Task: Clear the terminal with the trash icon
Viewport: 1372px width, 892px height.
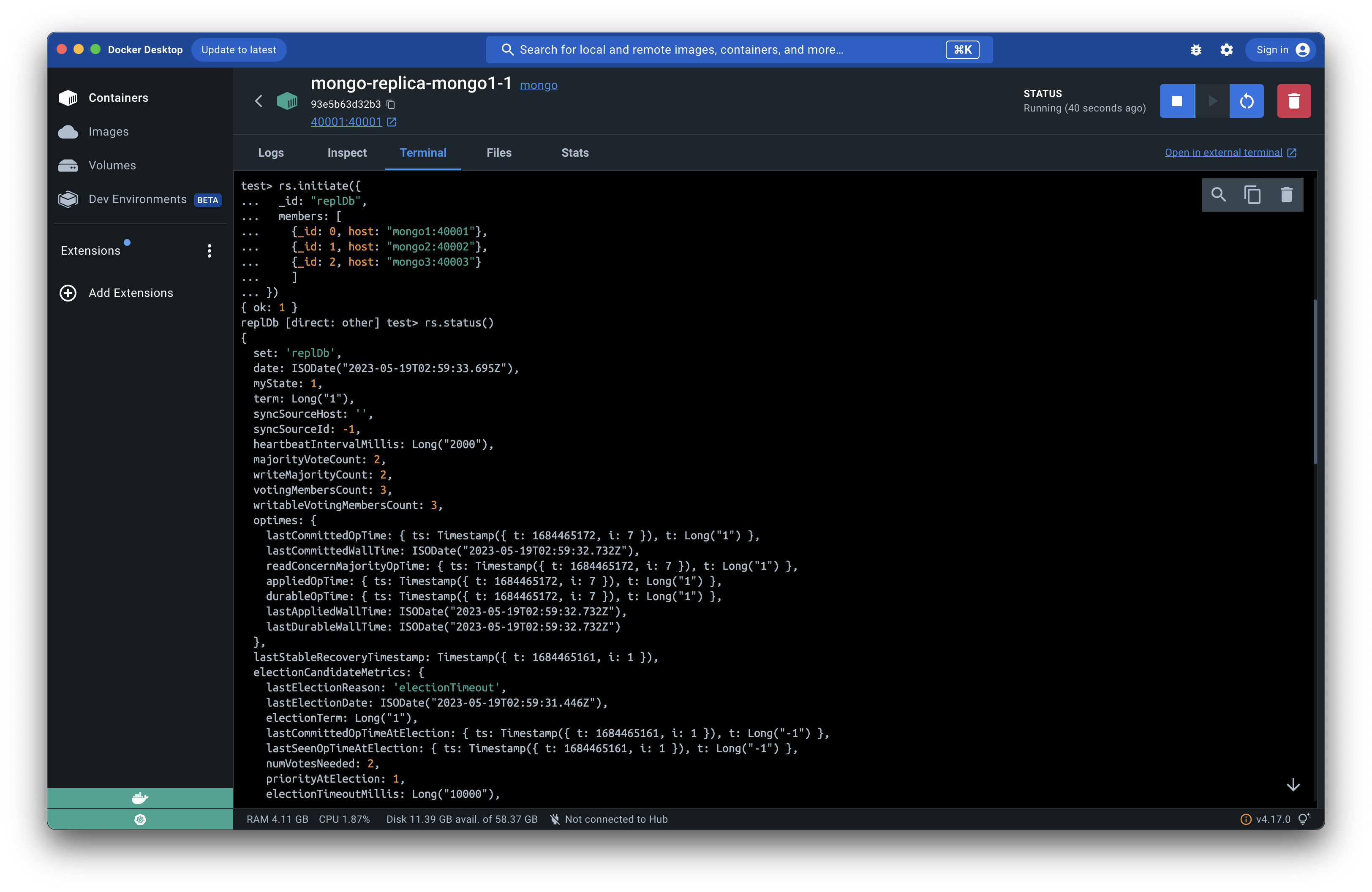Action: (x=1286, y=195)
